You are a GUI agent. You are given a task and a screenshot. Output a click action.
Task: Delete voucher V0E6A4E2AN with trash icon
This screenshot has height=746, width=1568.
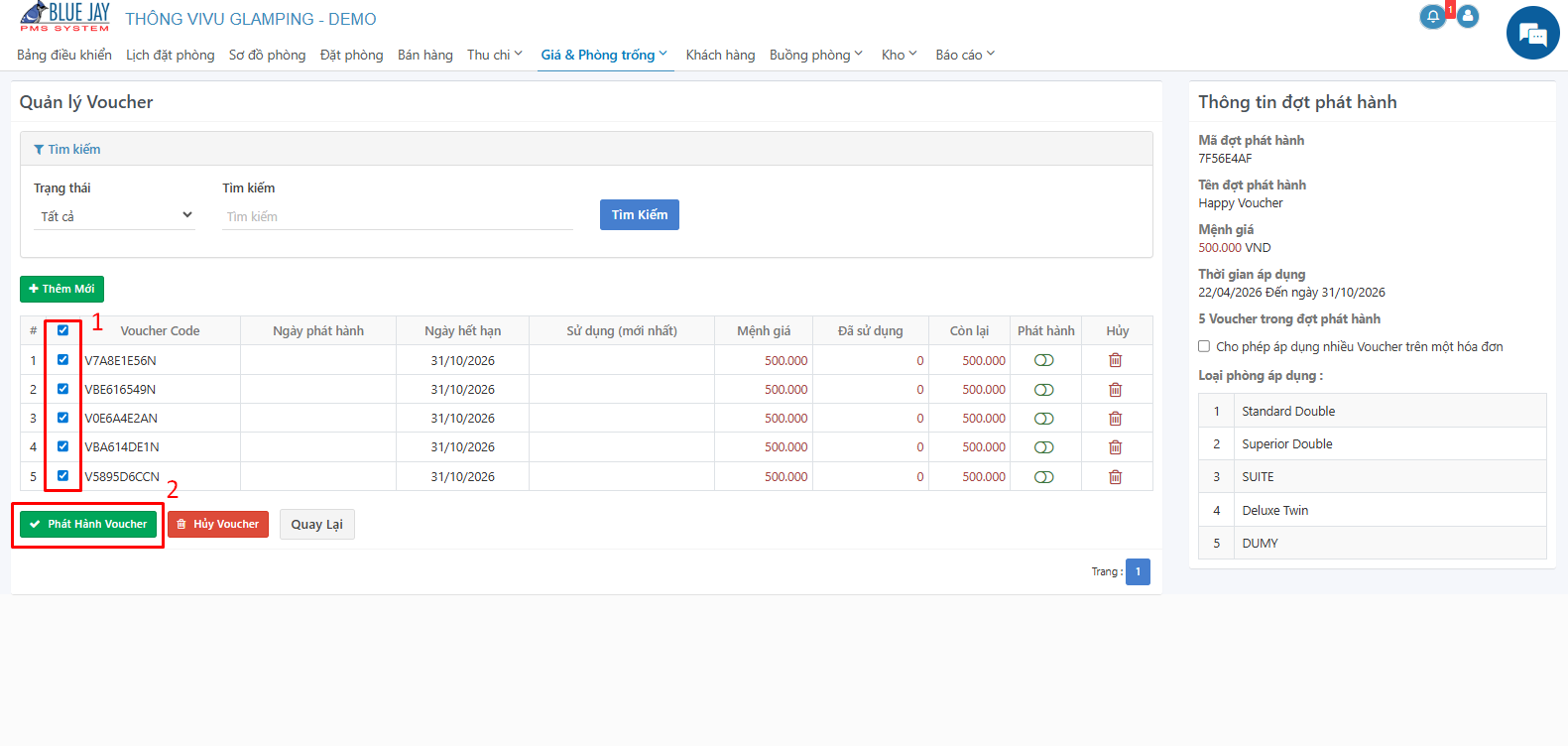pos(1116,419)
